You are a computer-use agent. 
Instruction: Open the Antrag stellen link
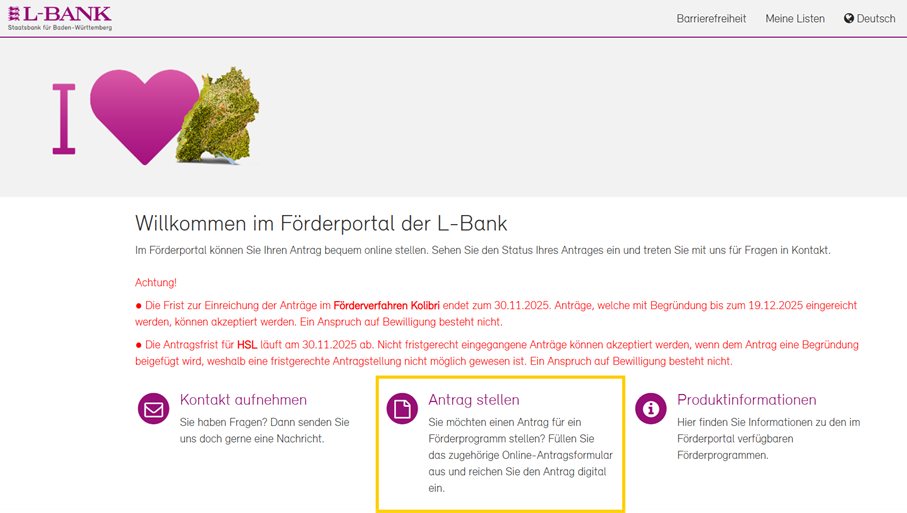pos(474,400)
